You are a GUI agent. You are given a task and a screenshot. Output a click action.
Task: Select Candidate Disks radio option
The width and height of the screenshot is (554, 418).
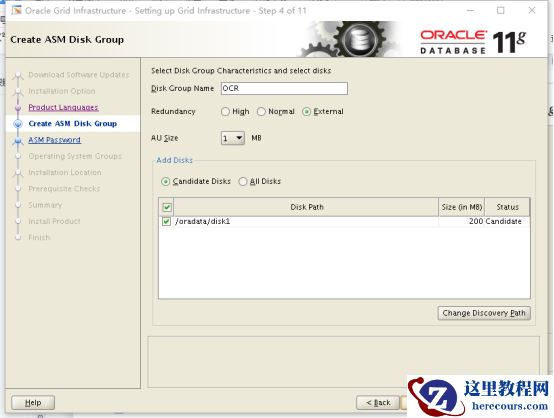click(165, 182)
